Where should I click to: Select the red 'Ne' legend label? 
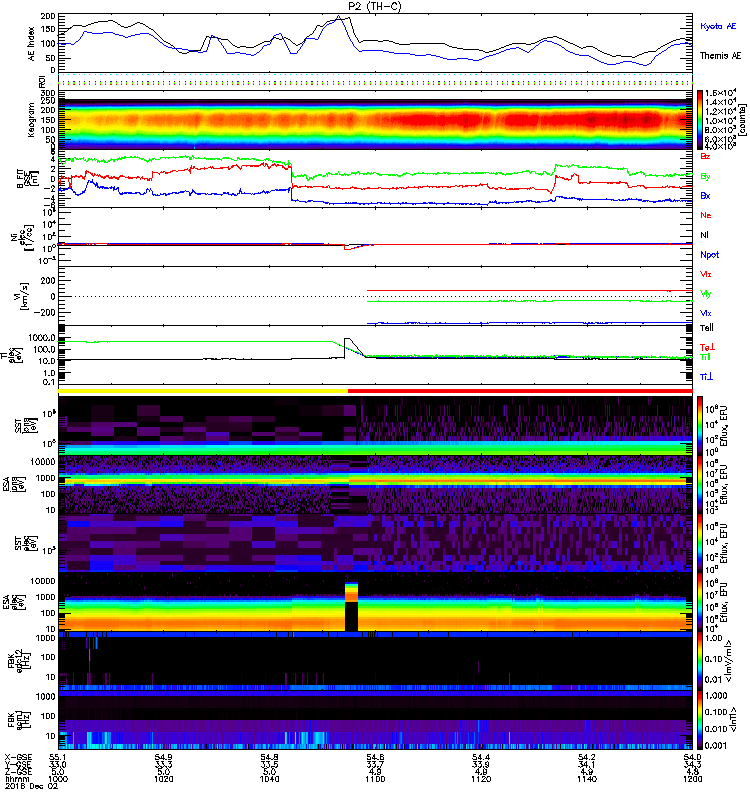point(706,215)
